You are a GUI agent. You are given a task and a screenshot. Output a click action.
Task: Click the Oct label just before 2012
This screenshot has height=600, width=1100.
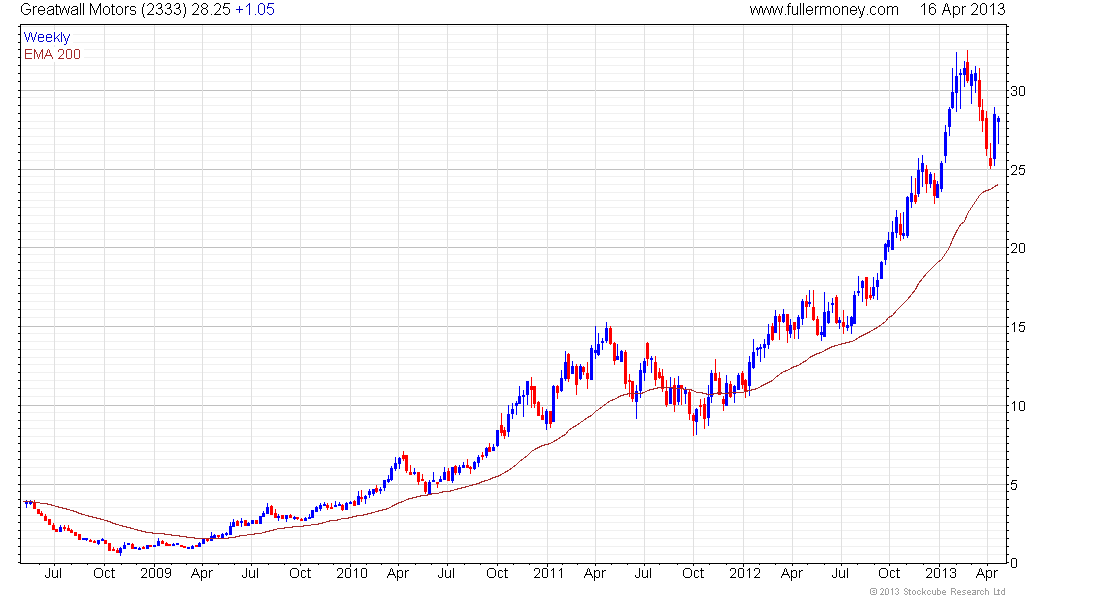tap(693, 573)
